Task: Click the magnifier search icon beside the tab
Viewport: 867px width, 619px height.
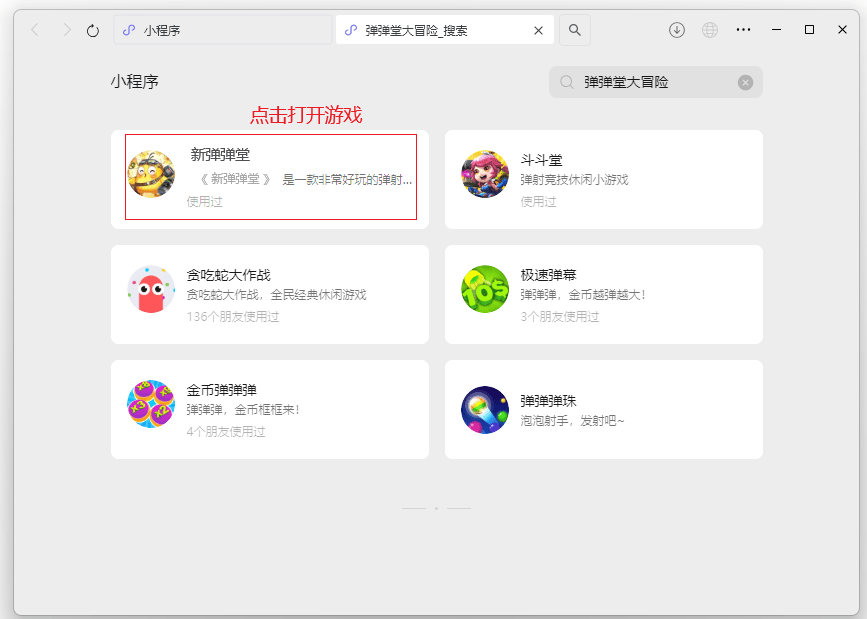Action: point(573,30)
